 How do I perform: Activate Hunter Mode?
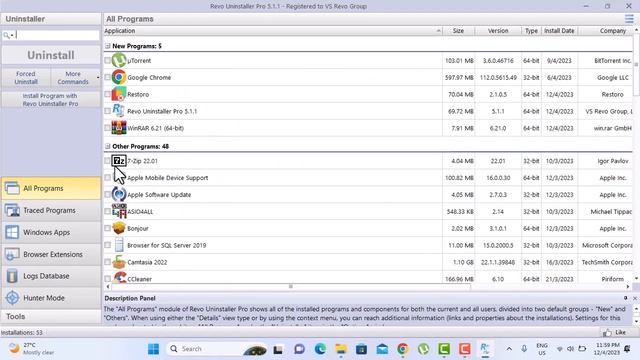(x=51, y=298)
